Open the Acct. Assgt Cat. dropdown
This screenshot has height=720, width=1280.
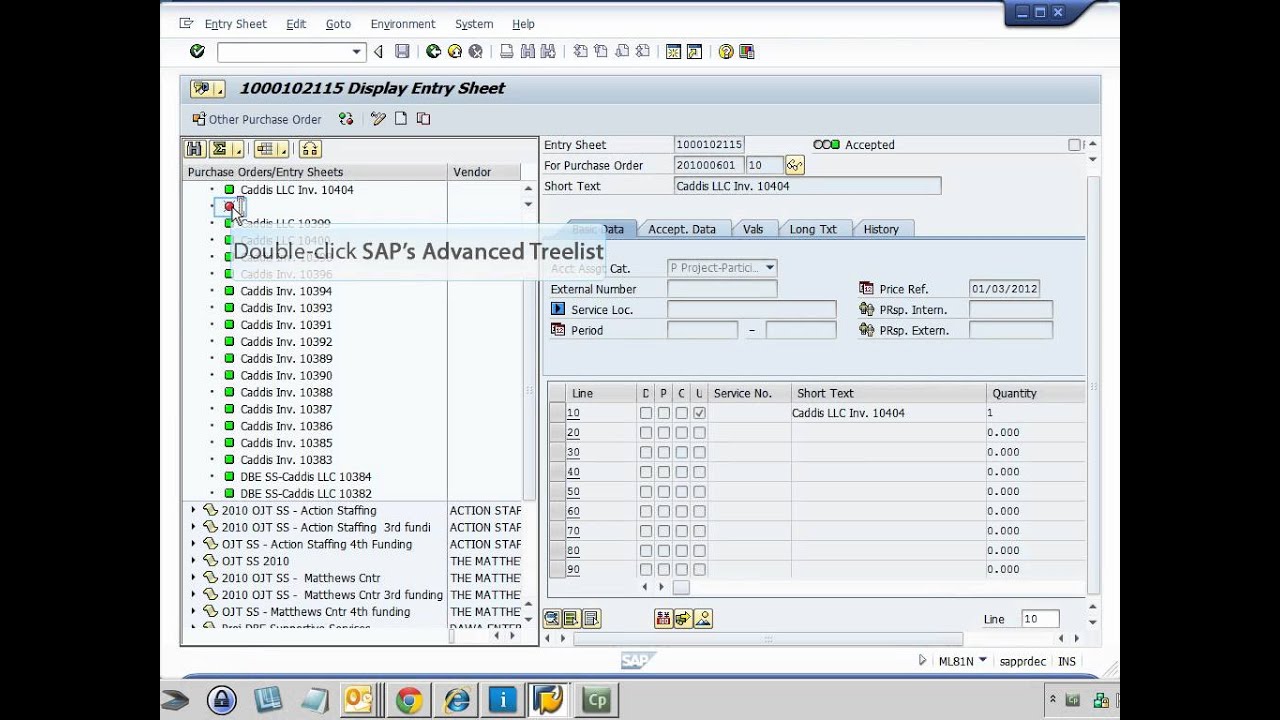coord(769,268)
